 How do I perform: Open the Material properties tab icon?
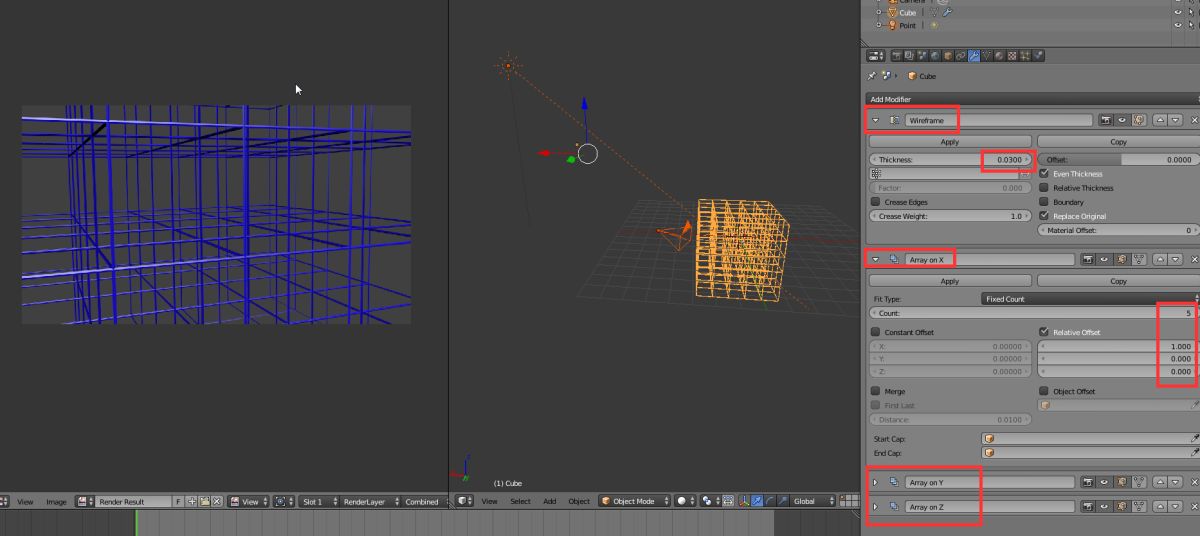click(x=999, y=56)
